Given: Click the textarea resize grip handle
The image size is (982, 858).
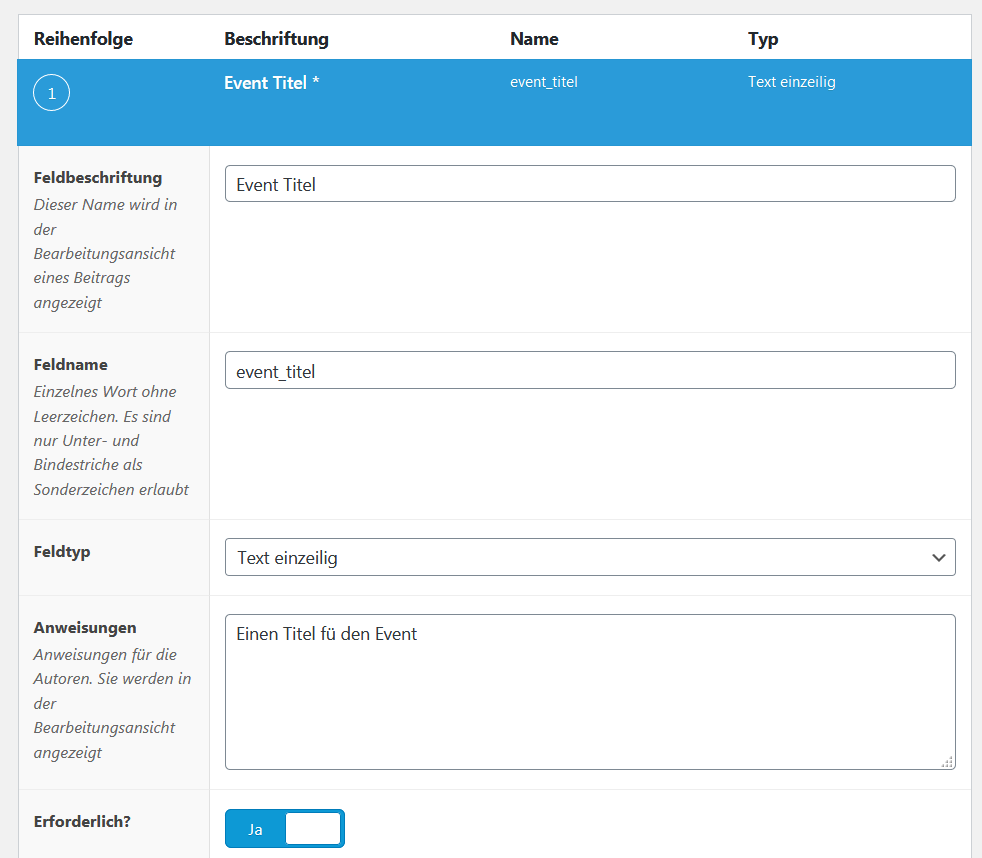Looking at the screenshot, I should [x=946, y=762].
